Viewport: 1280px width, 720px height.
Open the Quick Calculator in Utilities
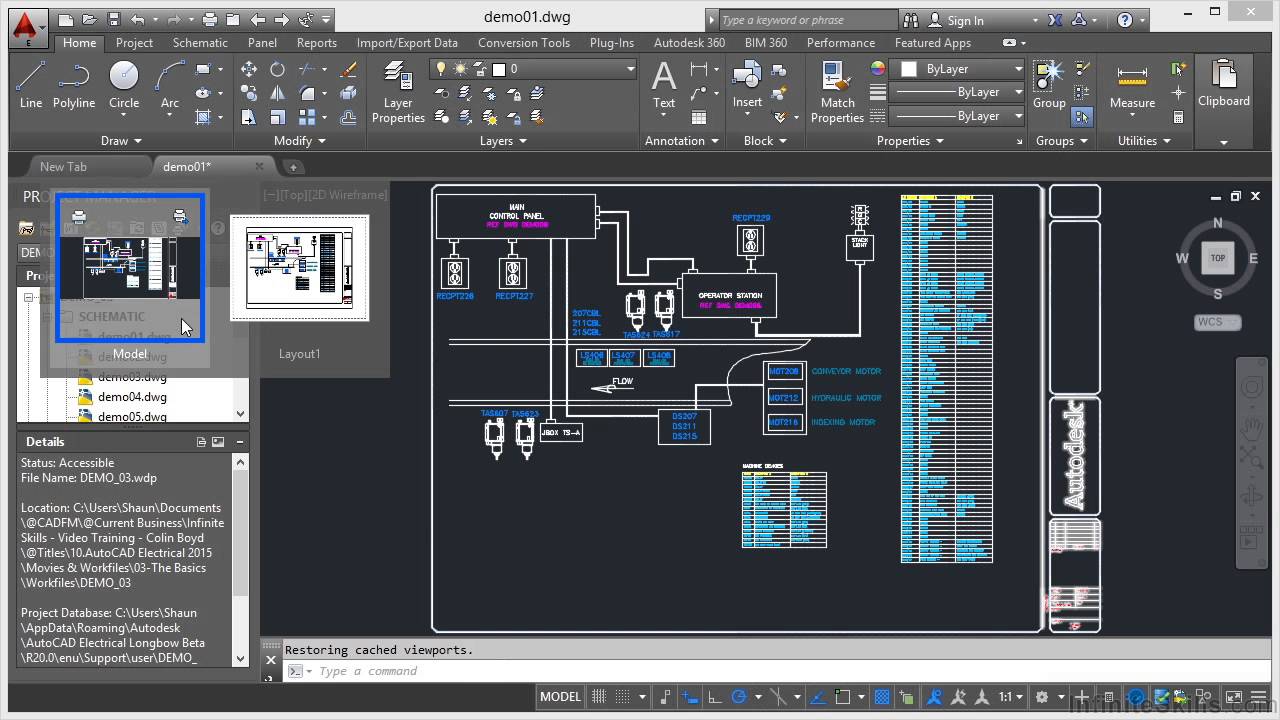[1178, 117]
